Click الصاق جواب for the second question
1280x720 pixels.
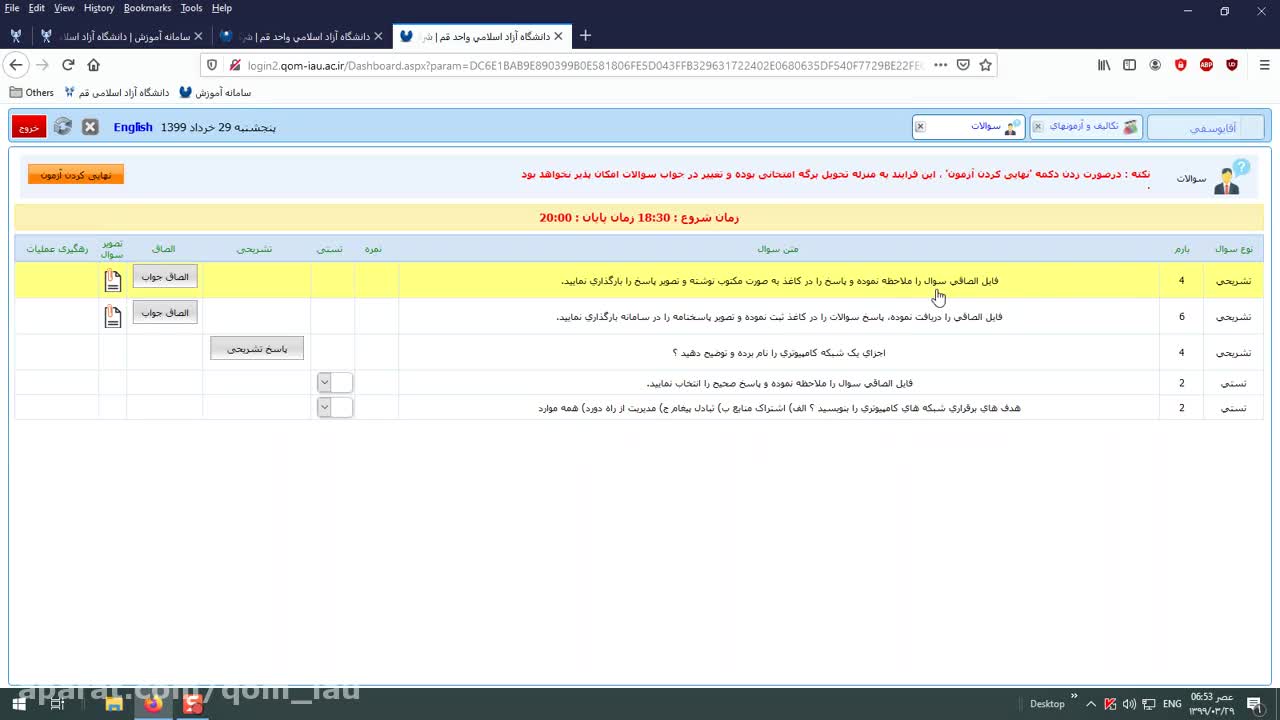click(165, 312)
